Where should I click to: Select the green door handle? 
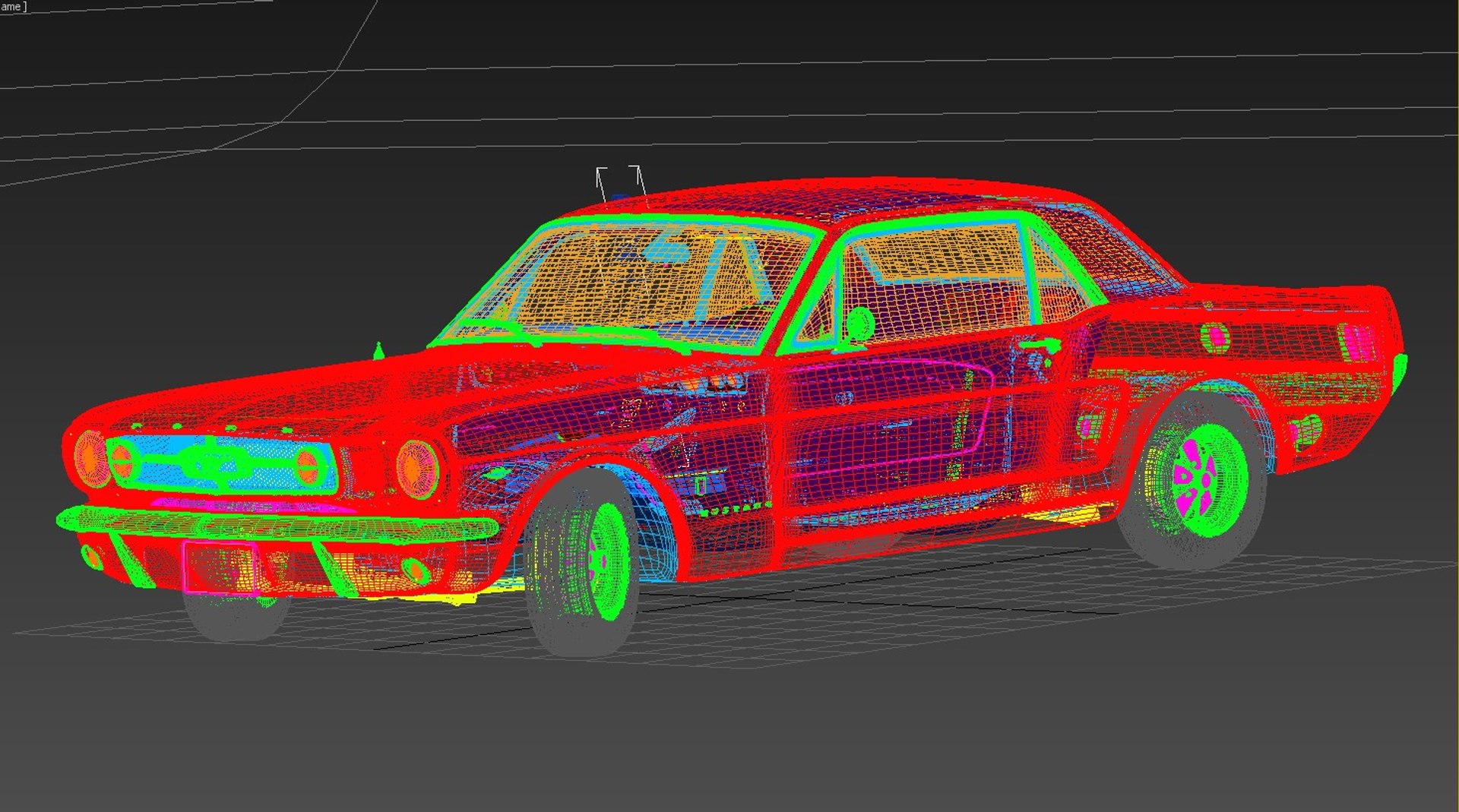(1041, 346)
